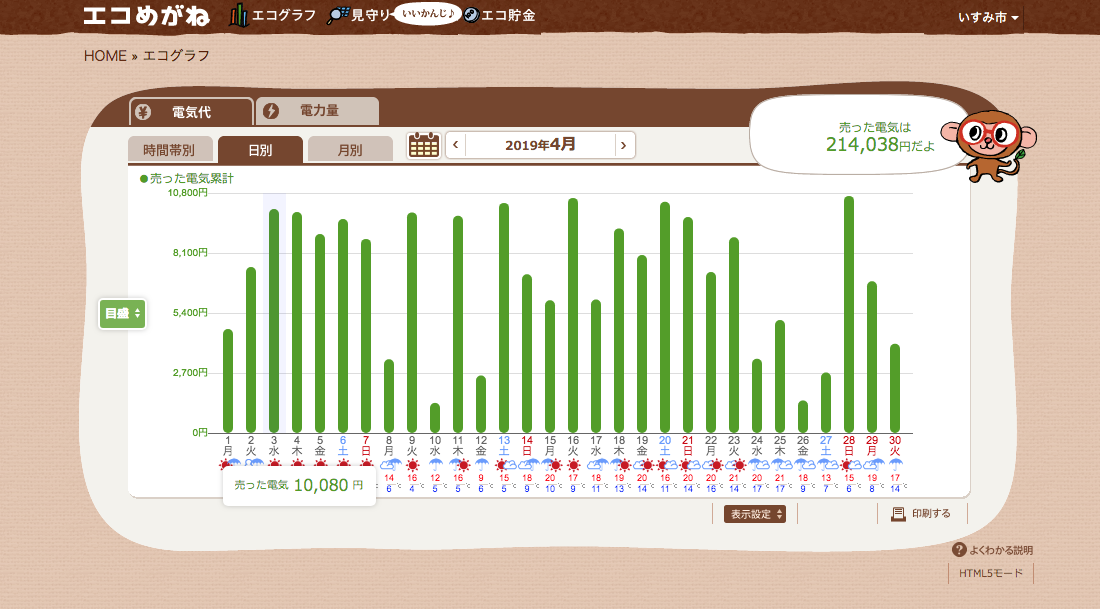Open the 表示設定 display settings dropdown
Viewport: 1100px width, 609px height.
coord(755,514)
